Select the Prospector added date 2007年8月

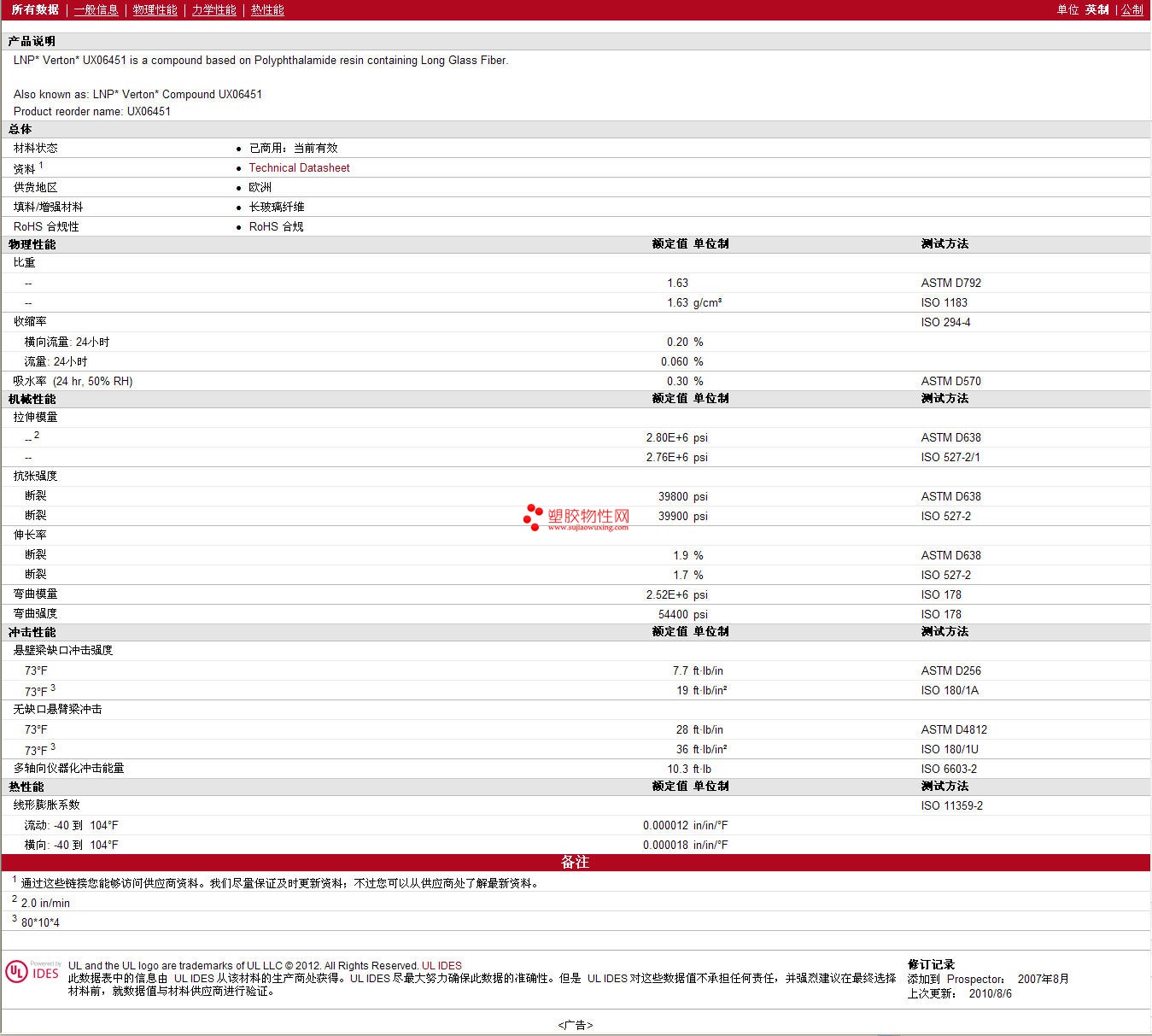[1044, 979]
